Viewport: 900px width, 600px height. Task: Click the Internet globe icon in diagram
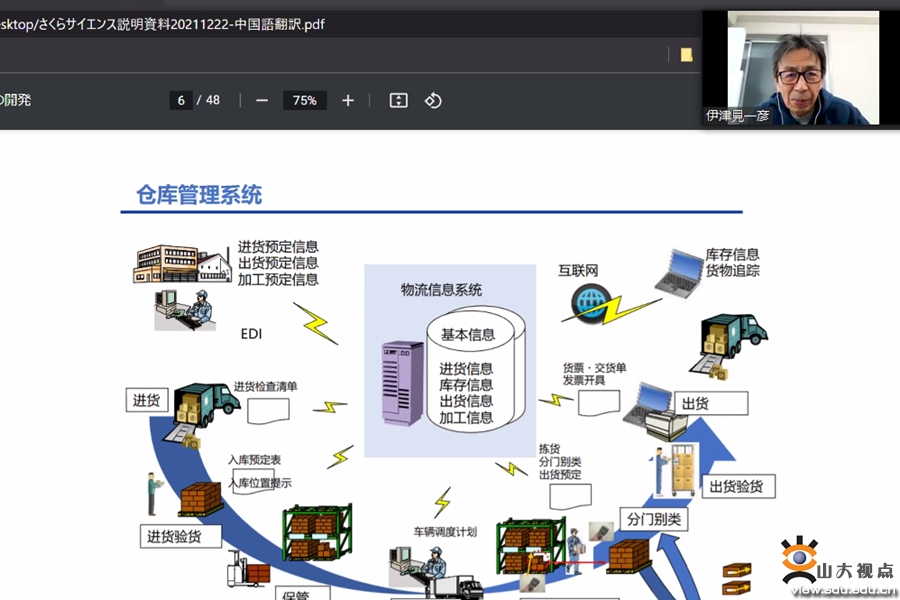click(x=590, y=301)
